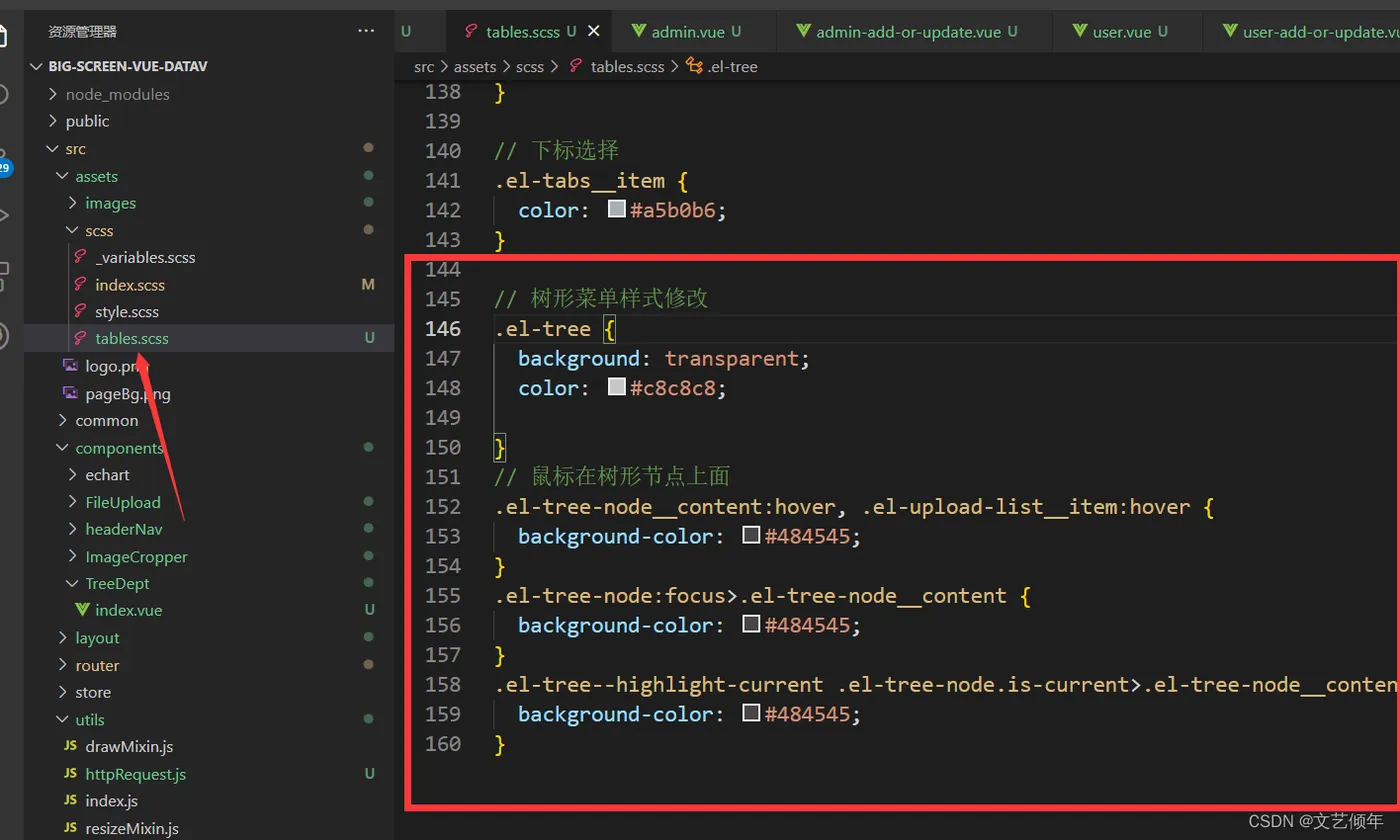Collapse the src folder arrow
Viewport: 1400px width, 840px height.
53,149
